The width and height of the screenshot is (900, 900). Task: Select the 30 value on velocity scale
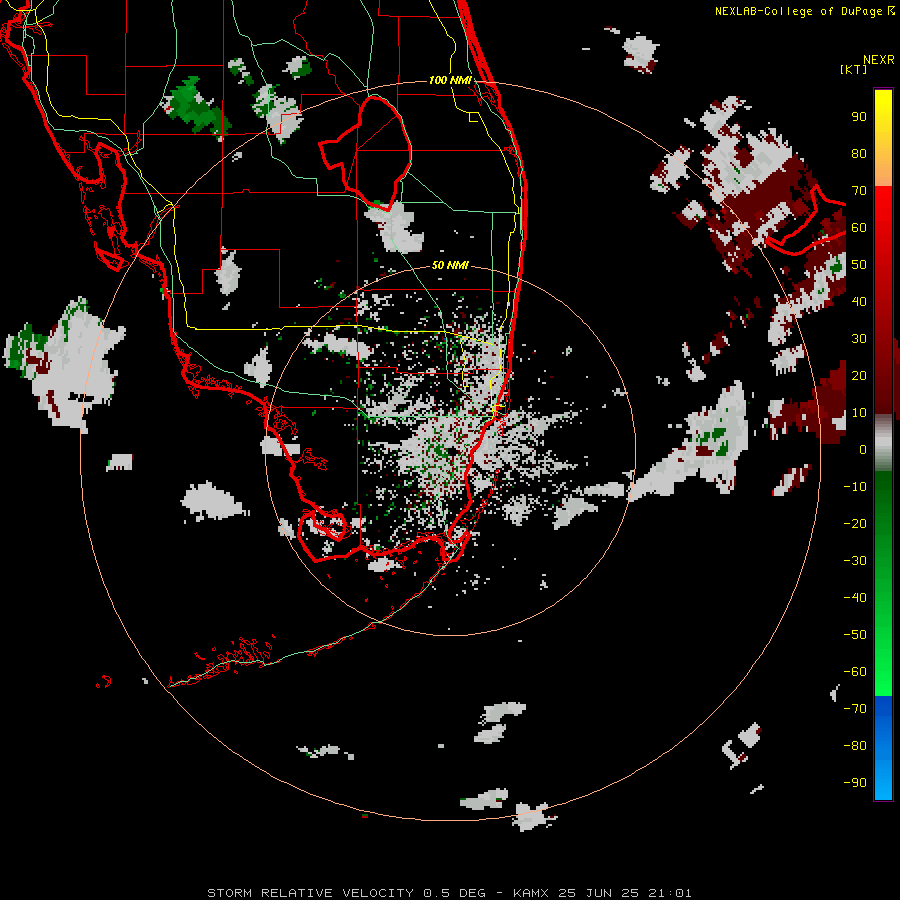click(859, 339)
